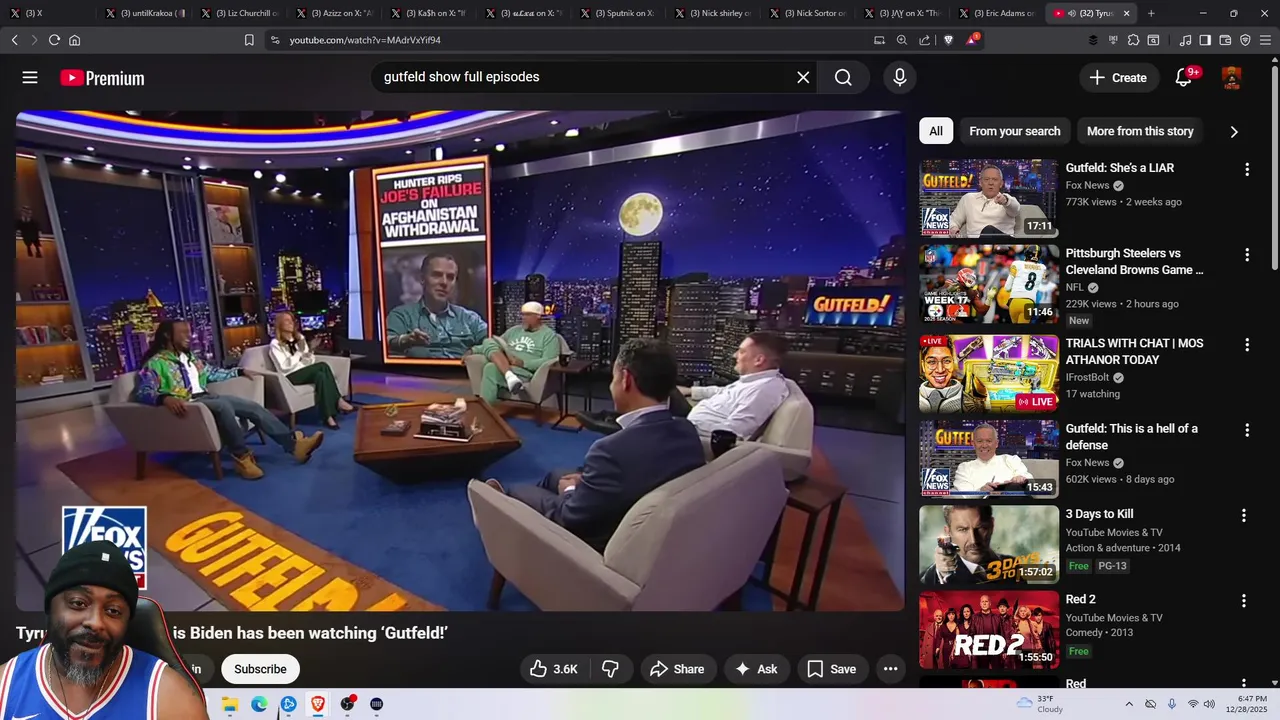The width and height of the screenshot is (1280, 720).
Task: Open options for Gutfeld: She's a LIAR
Action: 1246,170
